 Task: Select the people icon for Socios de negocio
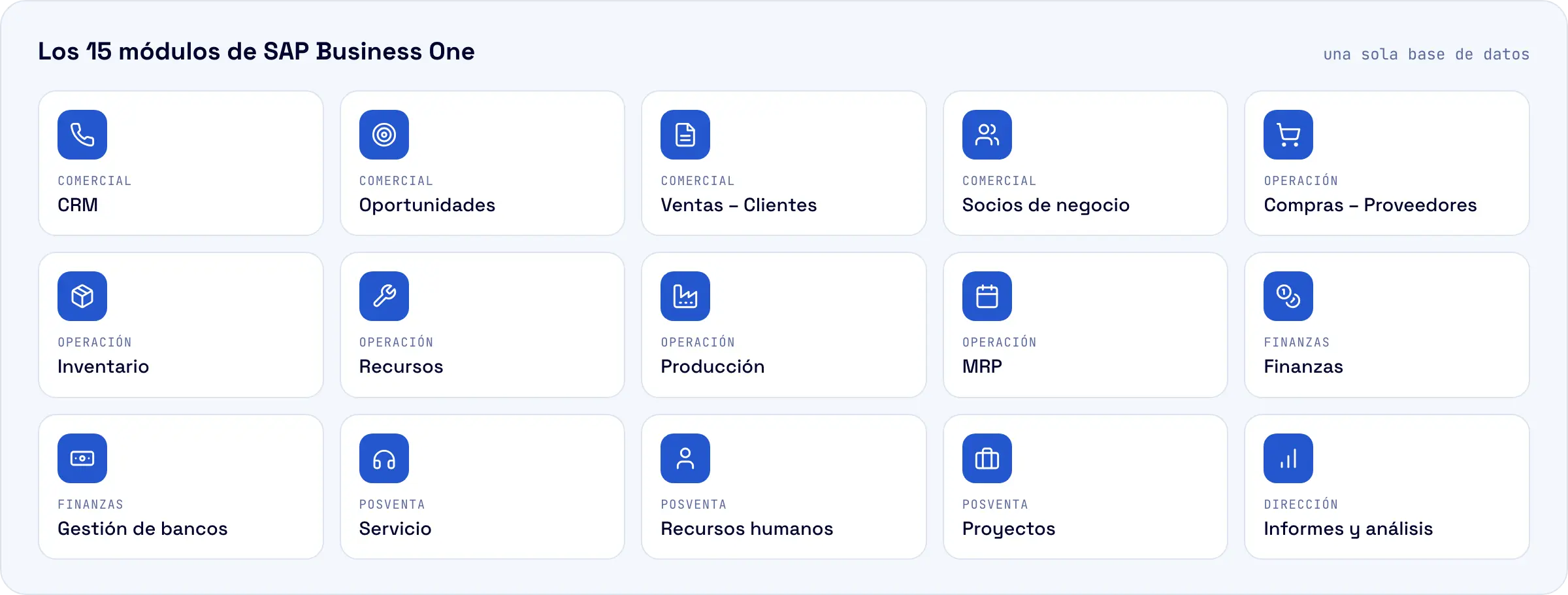coord(987,135)
